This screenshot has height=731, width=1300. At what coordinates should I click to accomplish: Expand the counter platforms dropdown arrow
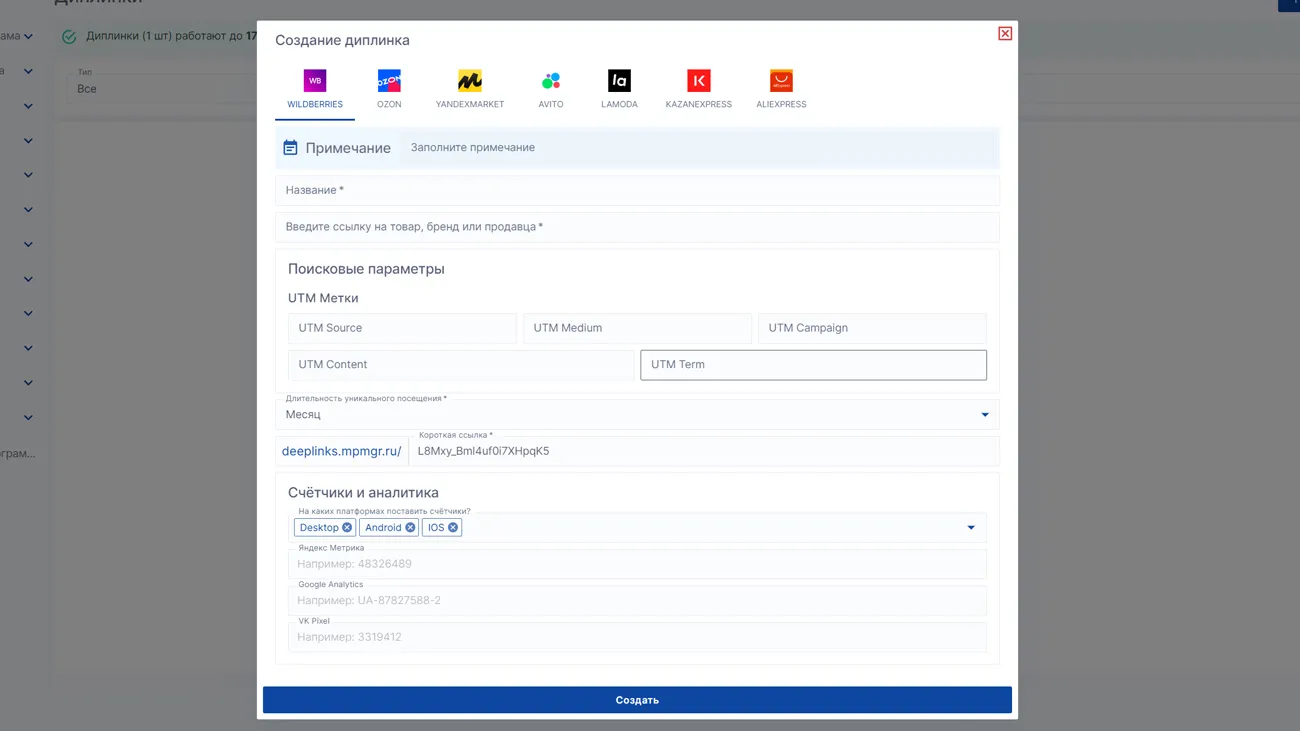click(970, 528)
